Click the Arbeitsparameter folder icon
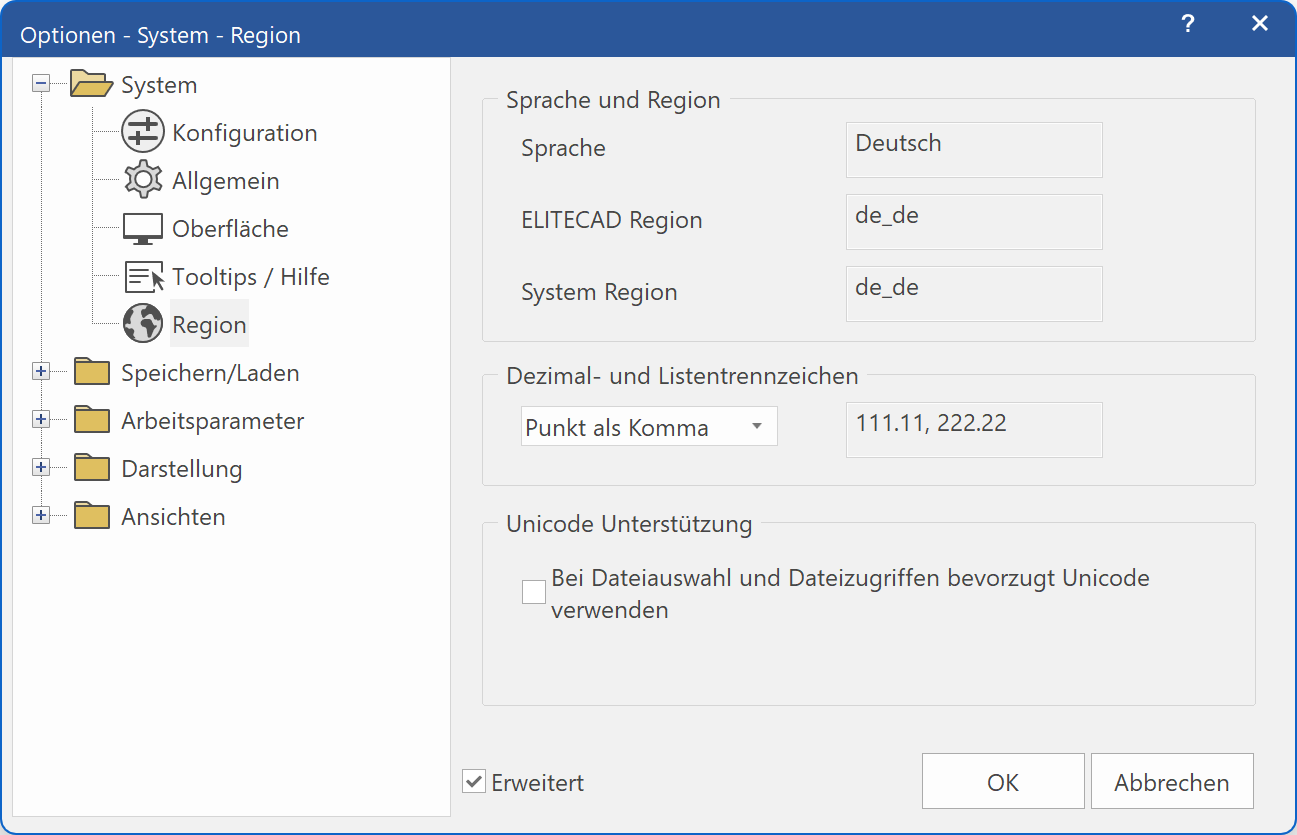This screenshot has width=1297, height=835. 91,419
